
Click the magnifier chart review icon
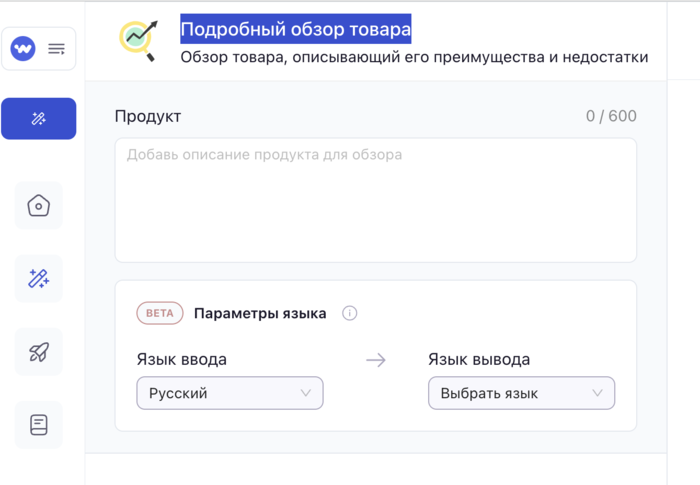(139, 39)
